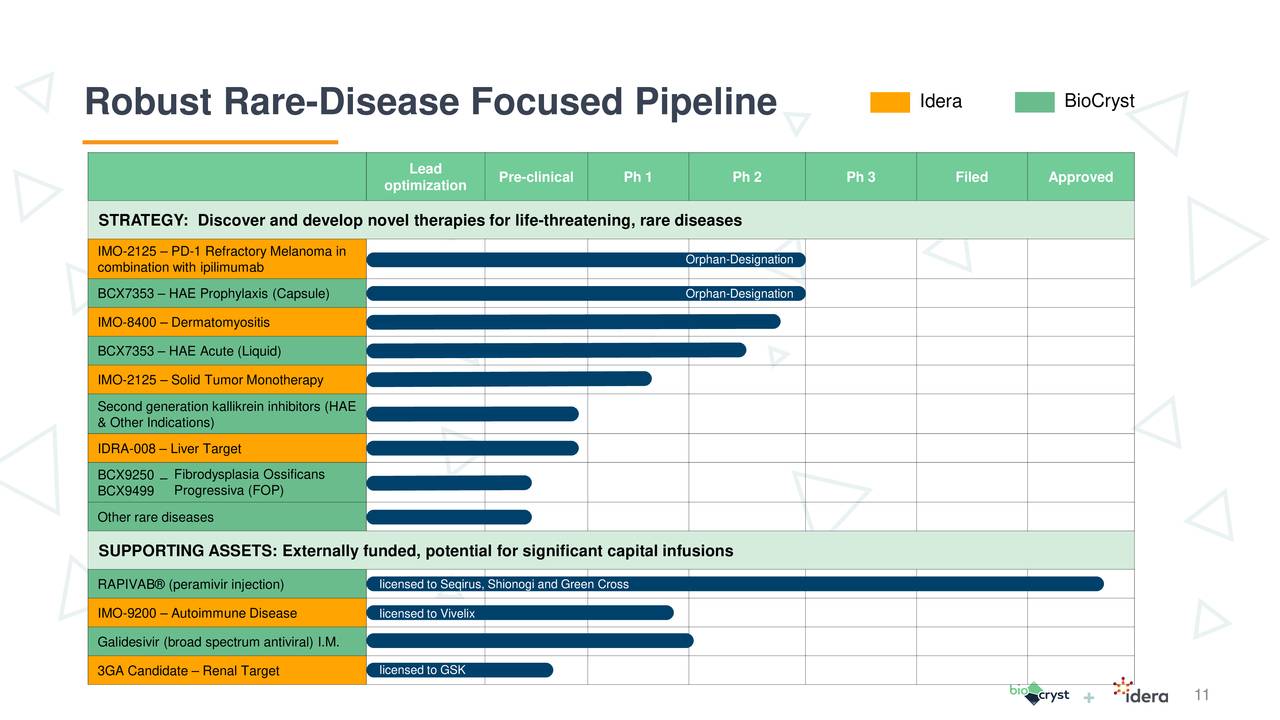Select 'Other rare diseases' row label
Viewport: 1280px width, 720px height.
point(227,517)
